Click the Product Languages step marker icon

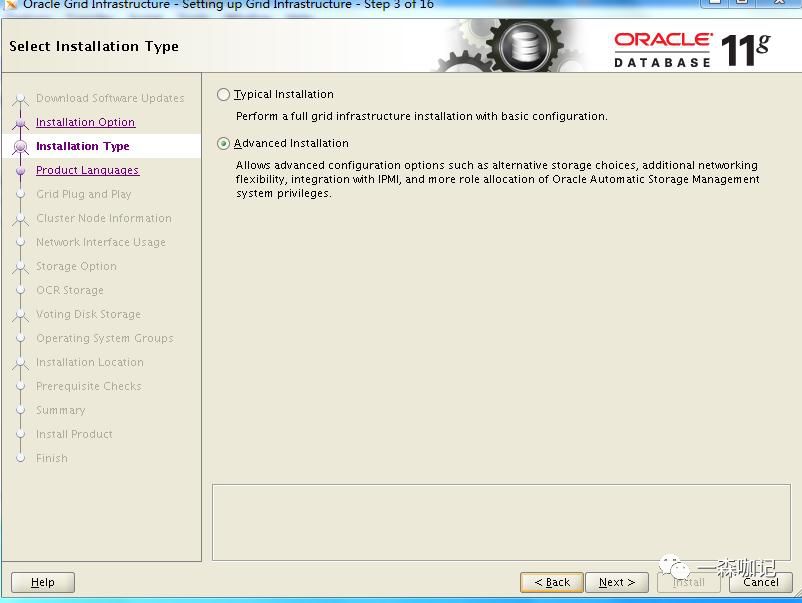[x=20, y=171]
